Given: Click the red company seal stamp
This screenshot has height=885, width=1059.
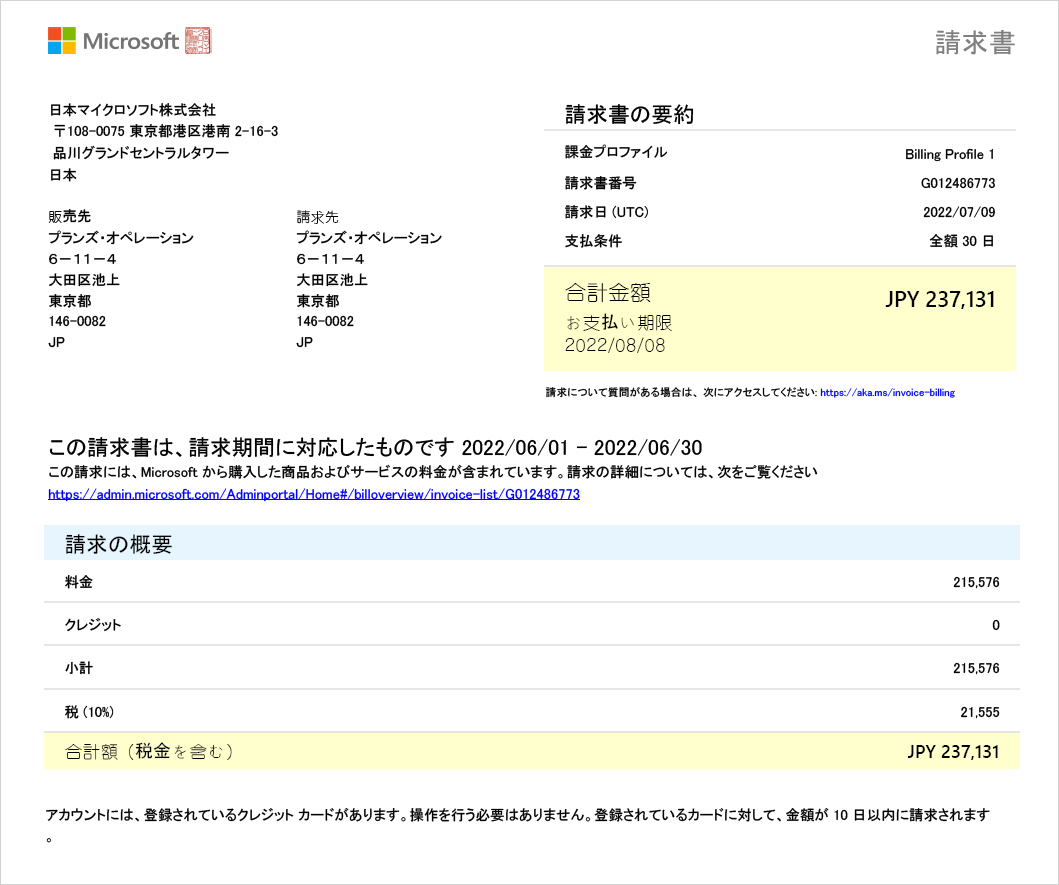Looking at the screenshot, I should click(x=198, y=41).
